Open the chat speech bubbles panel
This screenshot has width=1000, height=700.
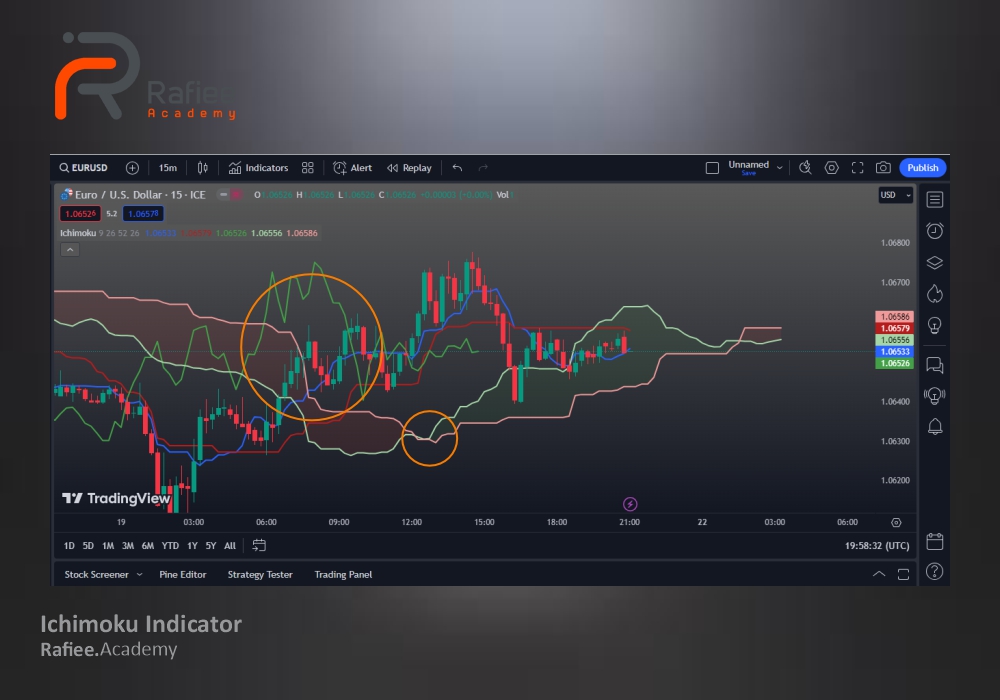pyautogui.click(x=935, y=365)
